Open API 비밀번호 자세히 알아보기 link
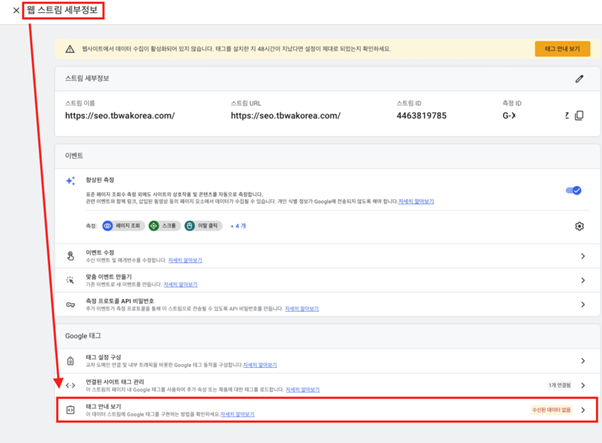Screen dimensions: 602x443 (x=302, y=309)
